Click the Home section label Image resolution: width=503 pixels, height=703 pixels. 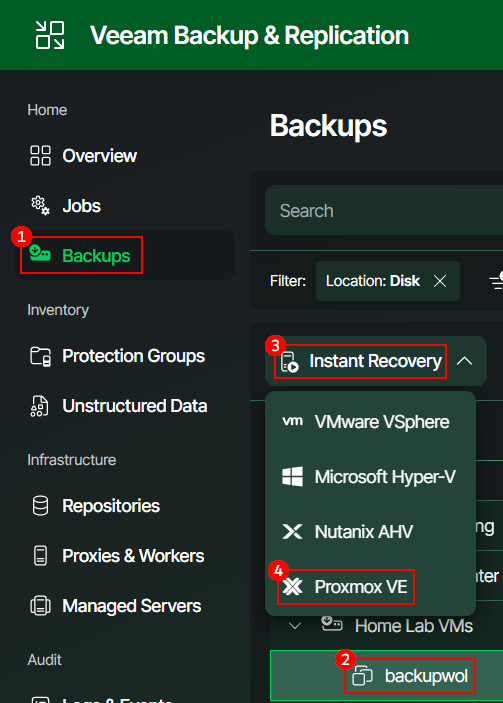[x=47, y=110]
